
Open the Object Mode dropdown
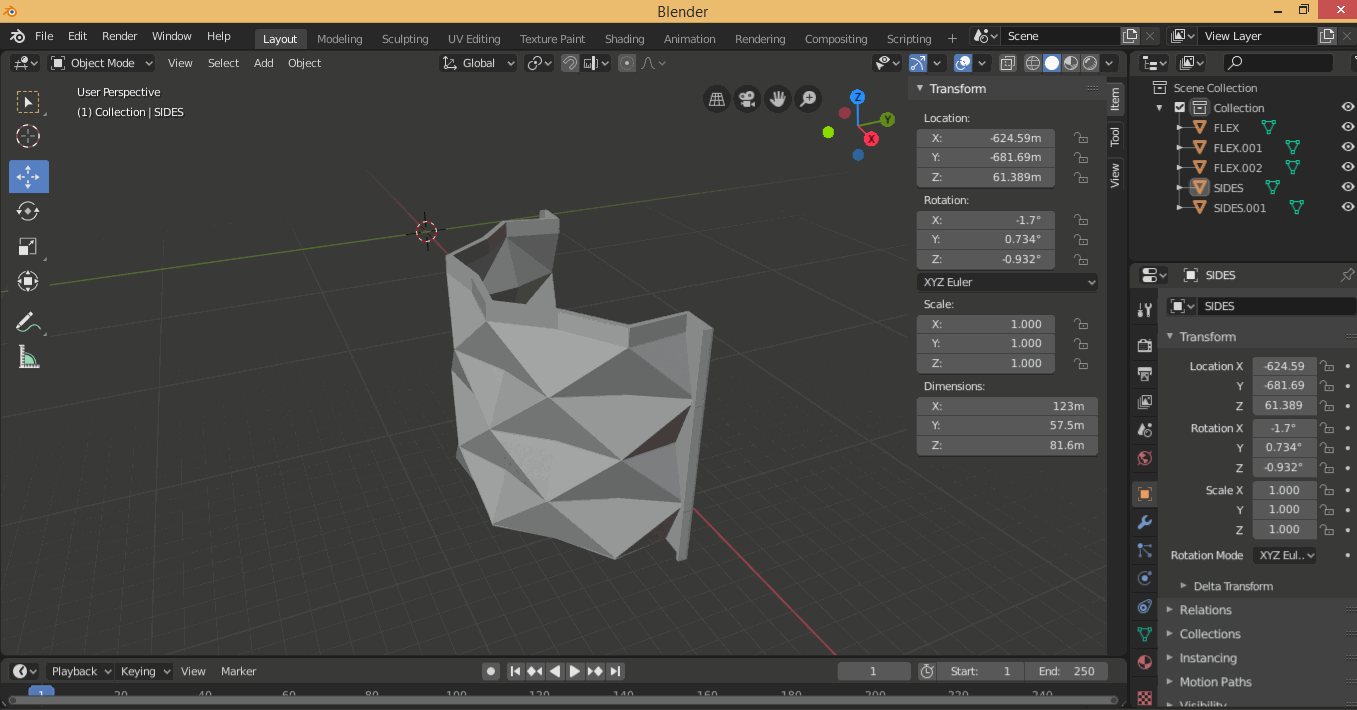(102, 63)
